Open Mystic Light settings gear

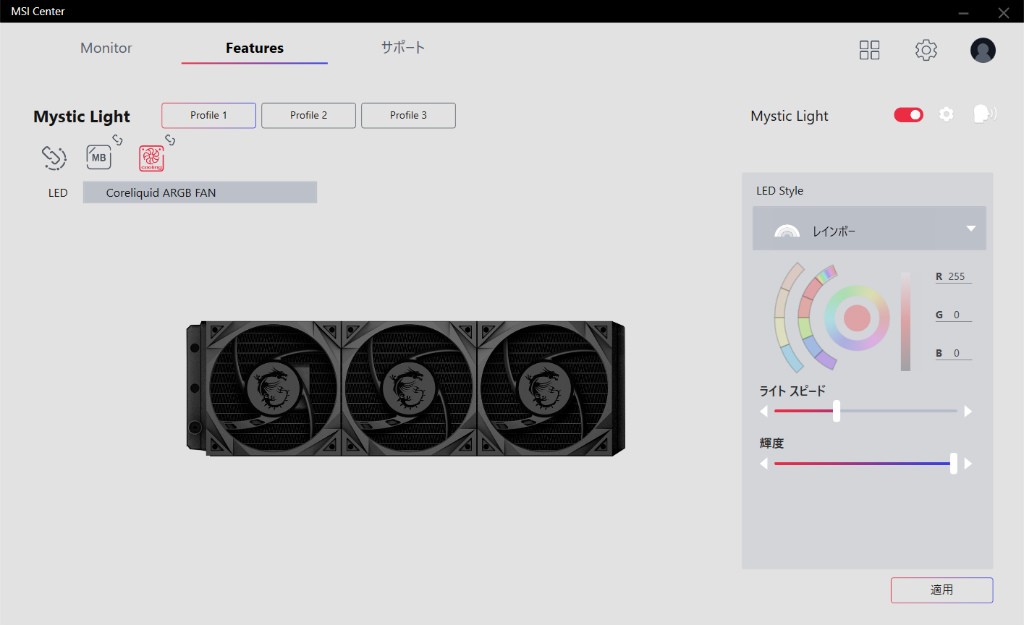pos(946,115)
